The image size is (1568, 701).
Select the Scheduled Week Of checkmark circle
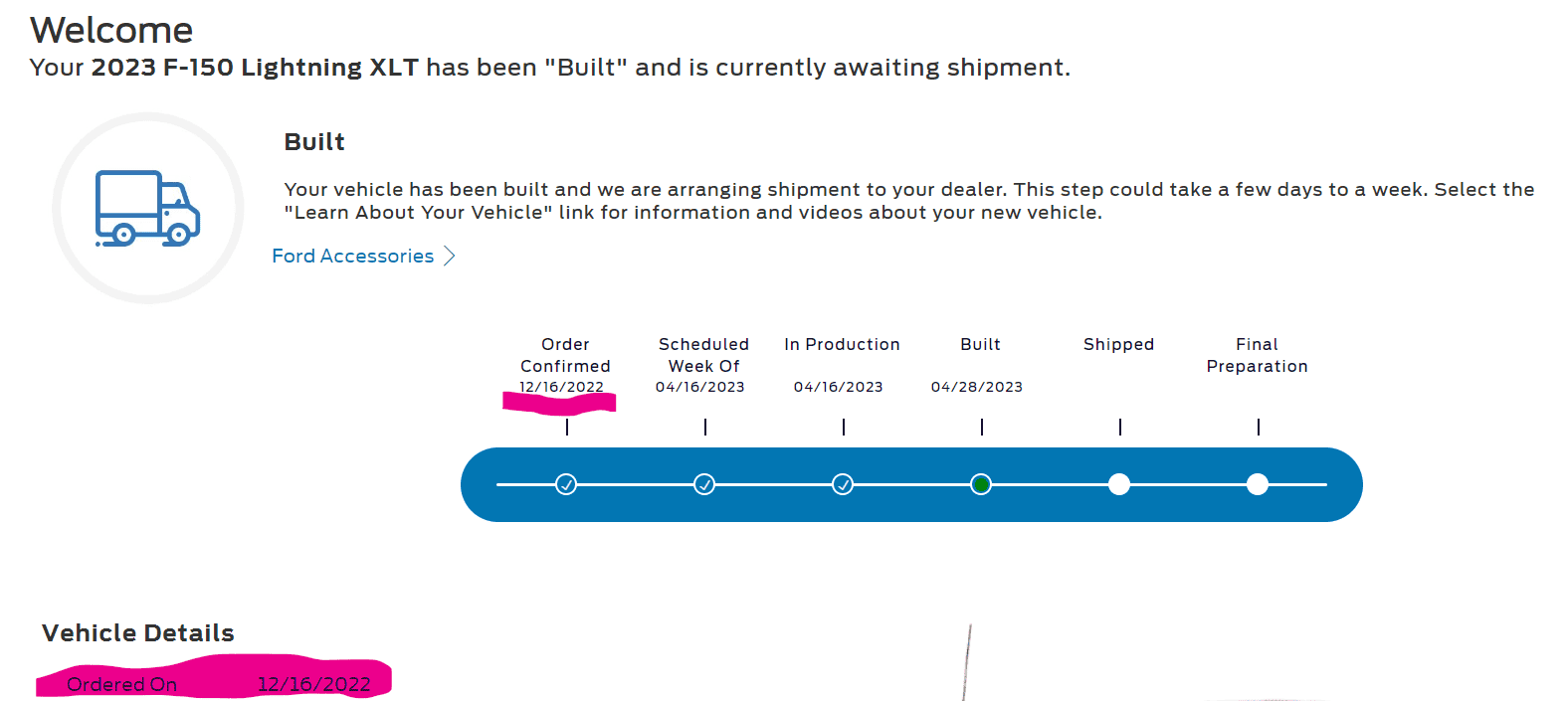point(704,484)
